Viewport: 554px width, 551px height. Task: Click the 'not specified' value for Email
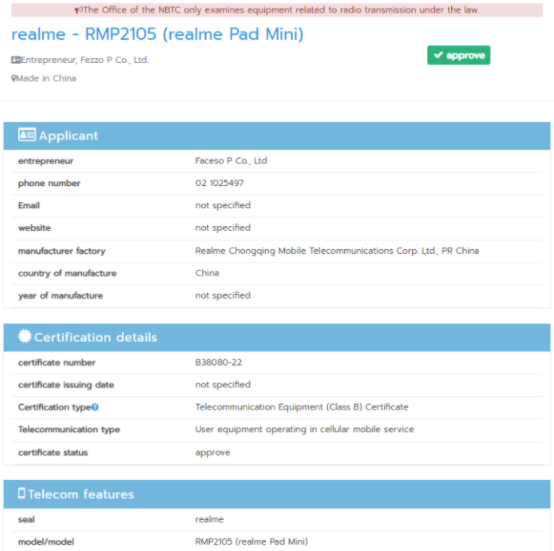(223, 205)
